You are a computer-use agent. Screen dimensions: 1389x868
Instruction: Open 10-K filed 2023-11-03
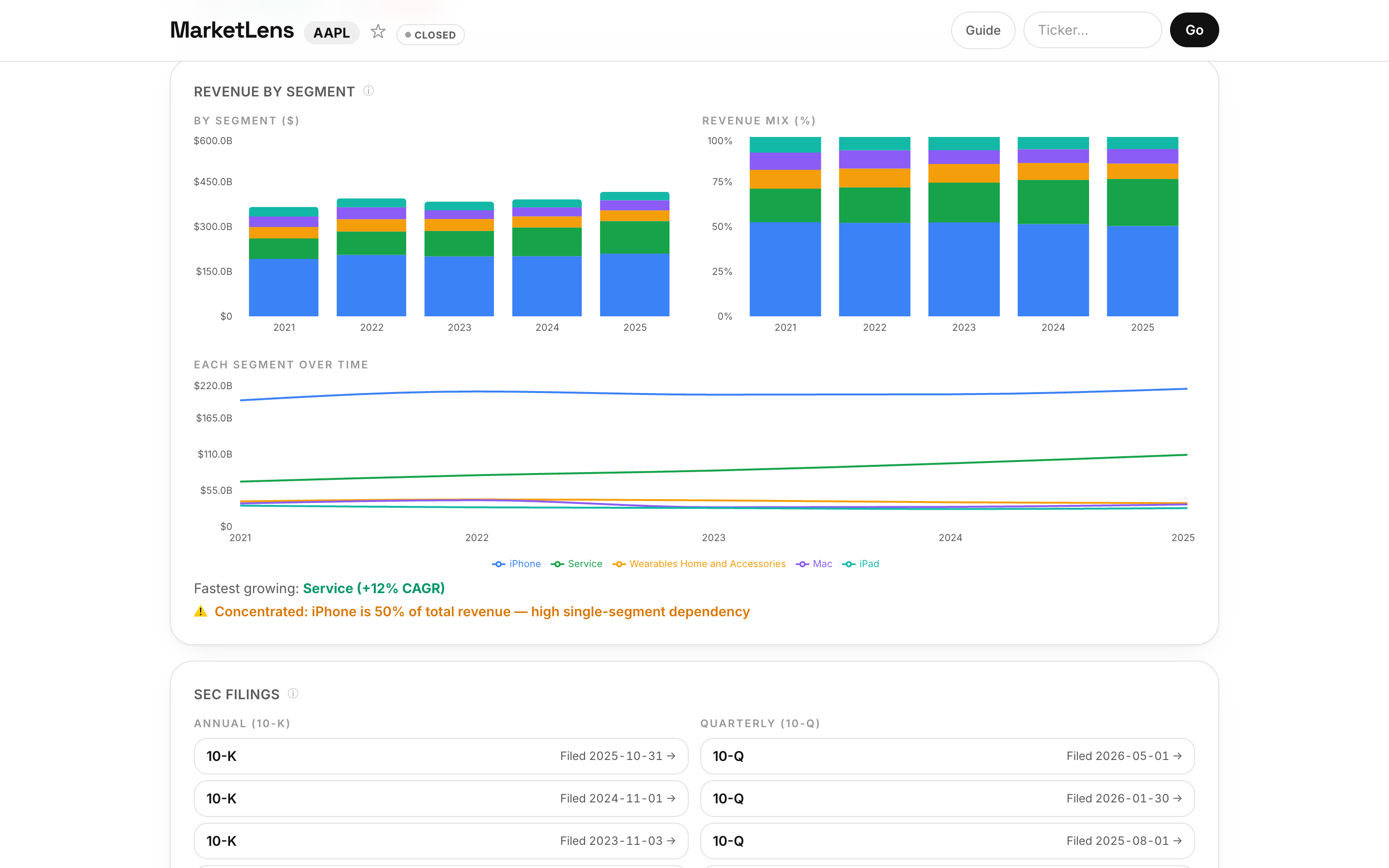click(441, 841)
